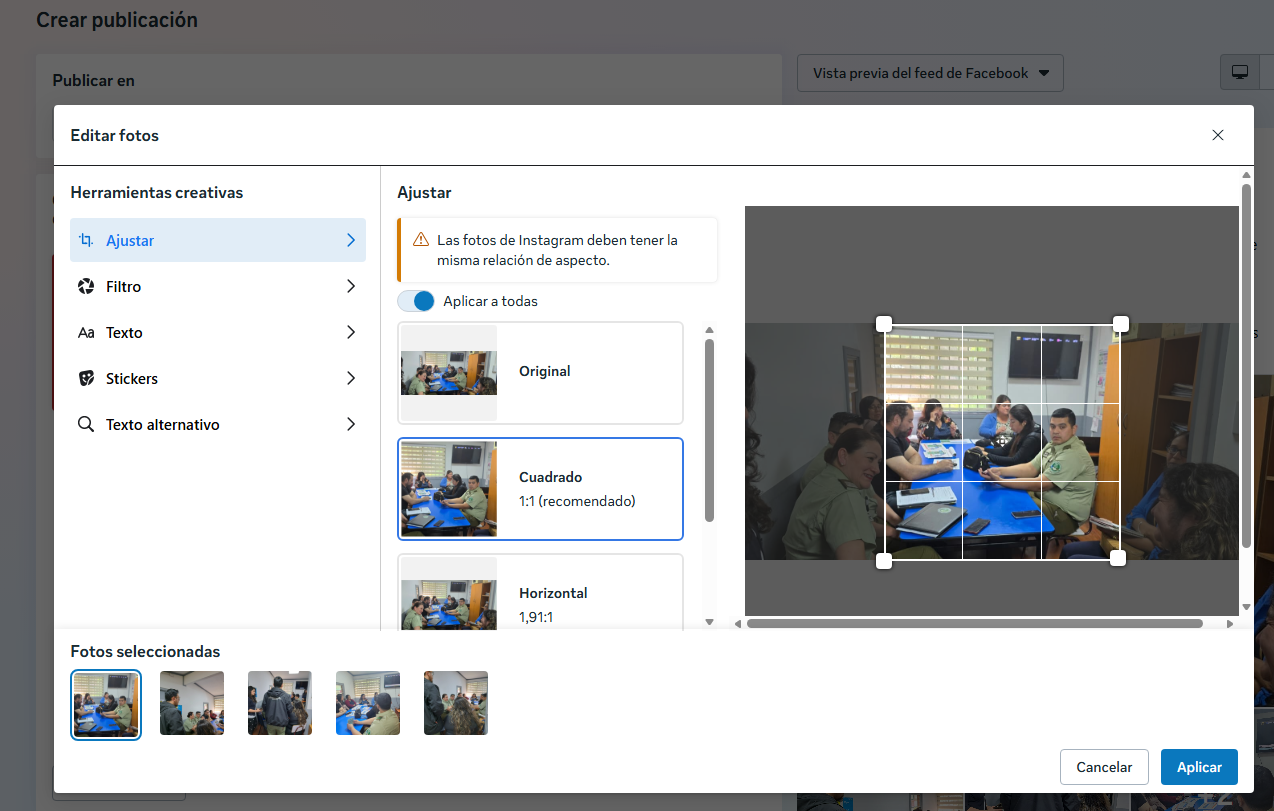Click the Aplicar button

1199,767
